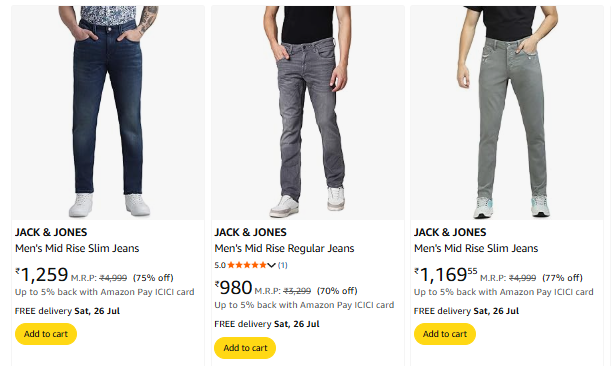Open the dark blue slim jeans image
Viewport: 611px width, 366px height.
click(x=108, y=113)
